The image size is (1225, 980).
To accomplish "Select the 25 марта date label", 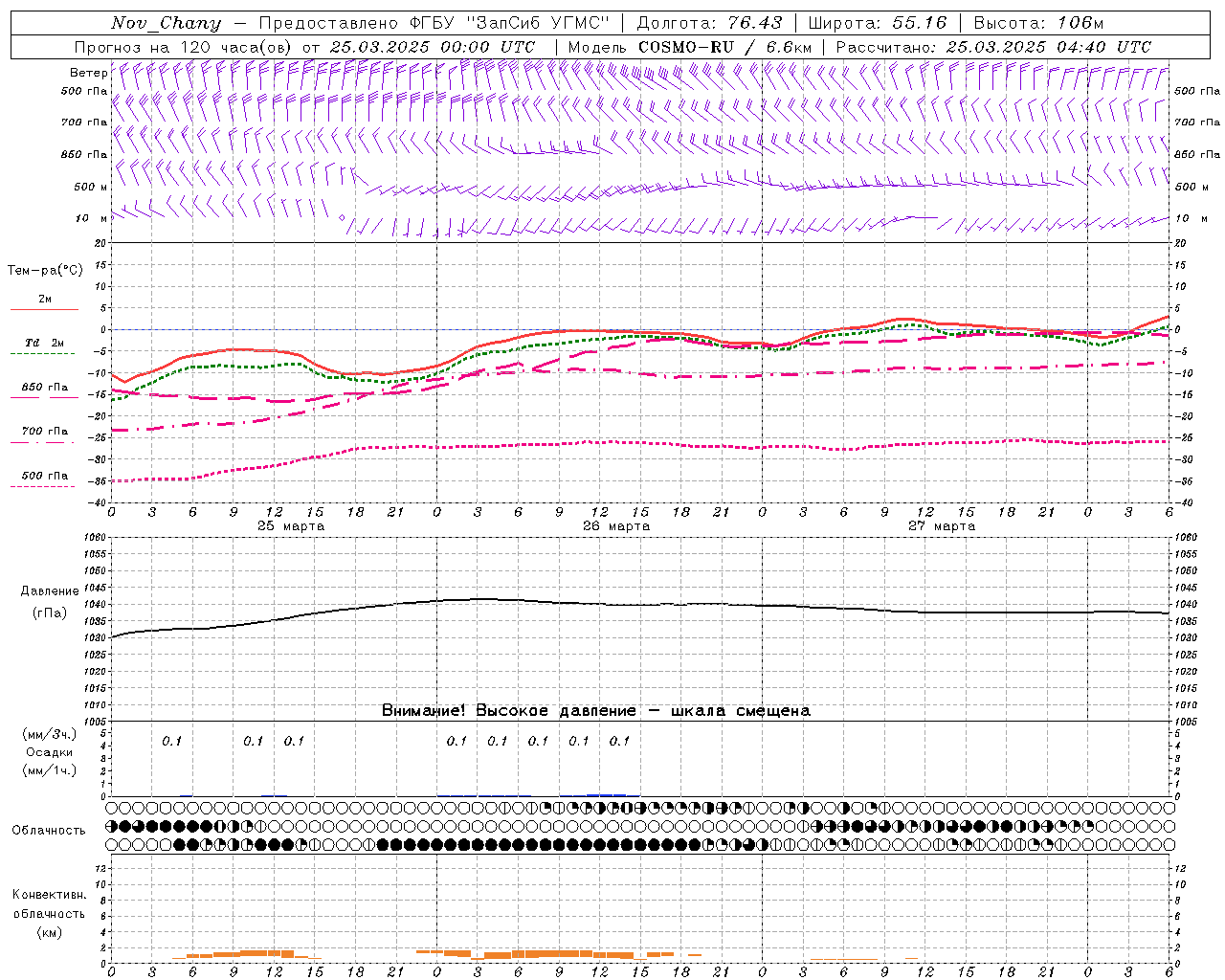I will point(291,525).
